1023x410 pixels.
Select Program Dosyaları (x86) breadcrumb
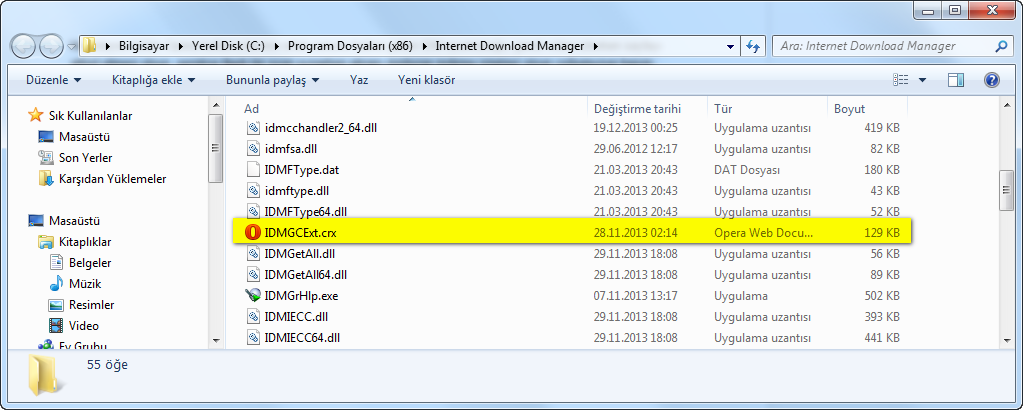[350, 46]
